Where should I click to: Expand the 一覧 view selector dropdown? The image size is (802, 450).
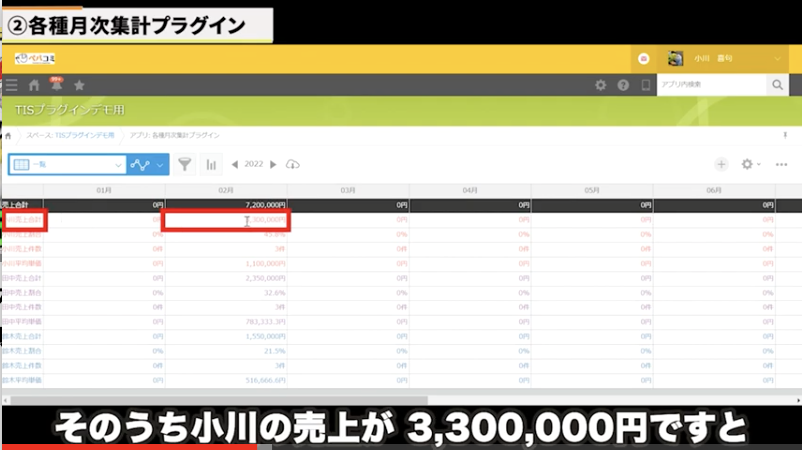pyautogui.click(x=118, y=164)
